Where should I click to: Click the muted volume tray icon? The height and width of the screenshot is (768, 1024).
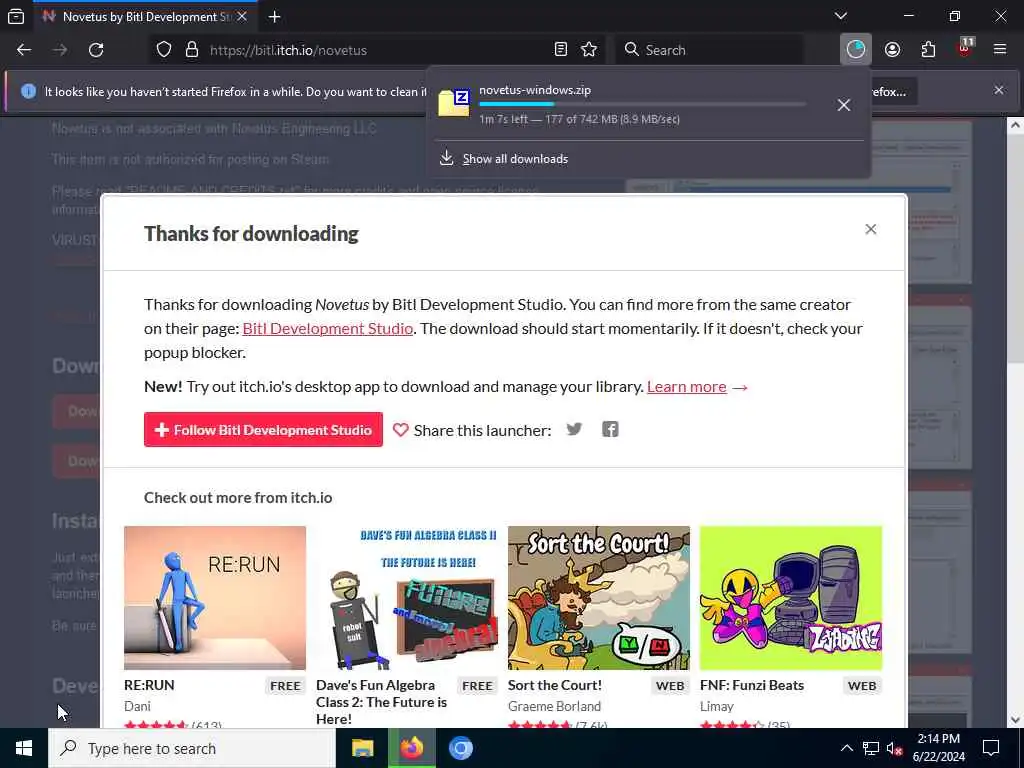point(895,748)
